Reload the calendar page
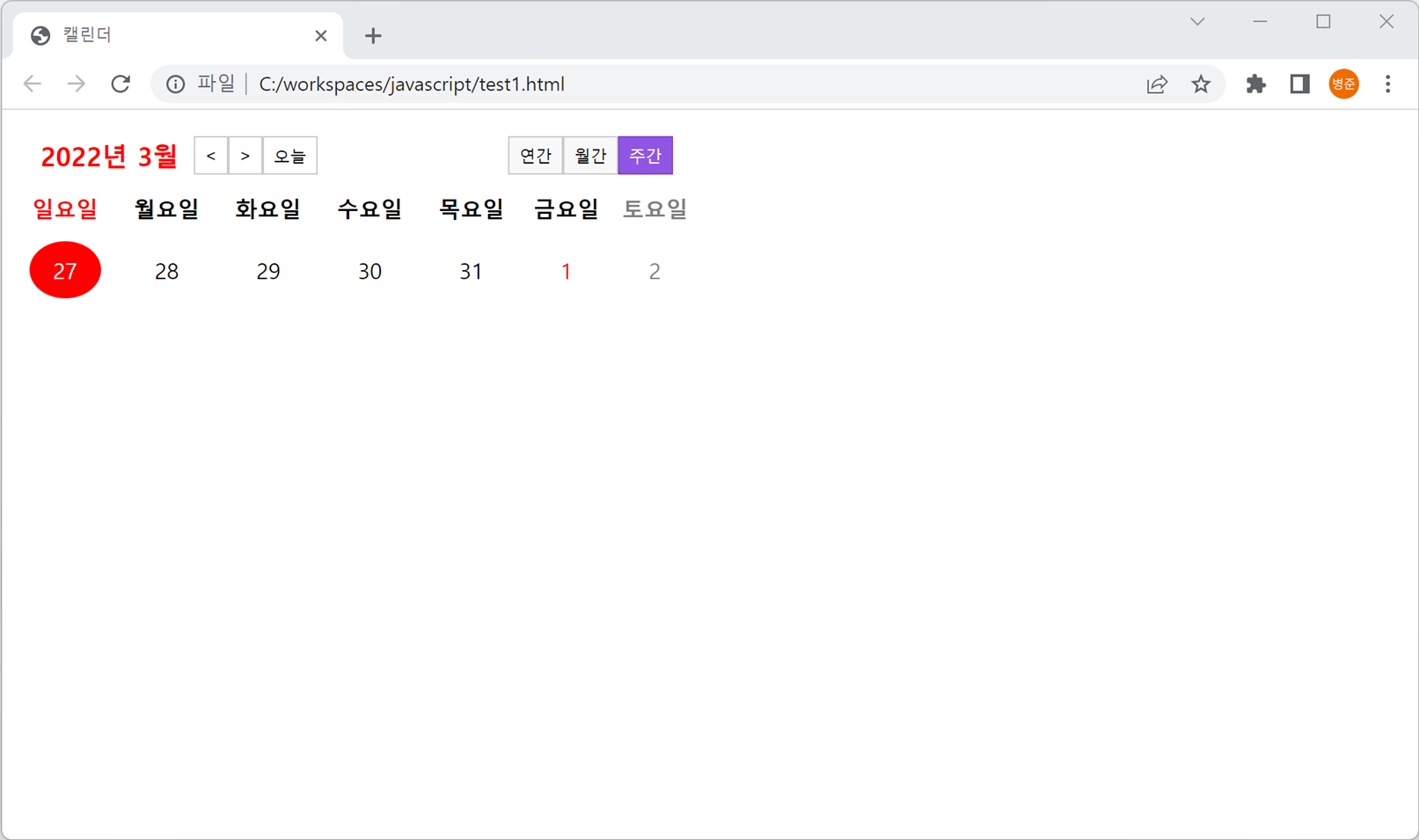1419x840 pixels. coord(121,84)
